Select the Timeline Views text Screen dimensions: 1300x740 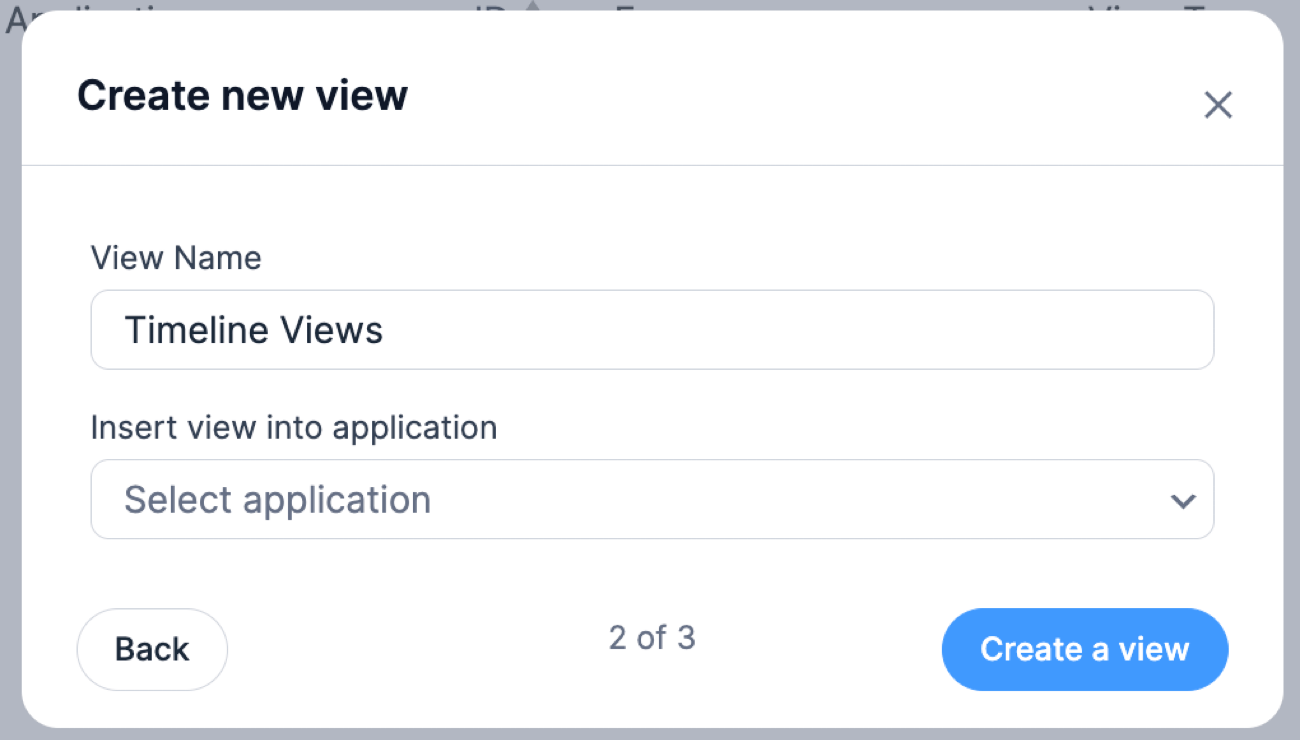pyautogui.click(x=253, y=330)
